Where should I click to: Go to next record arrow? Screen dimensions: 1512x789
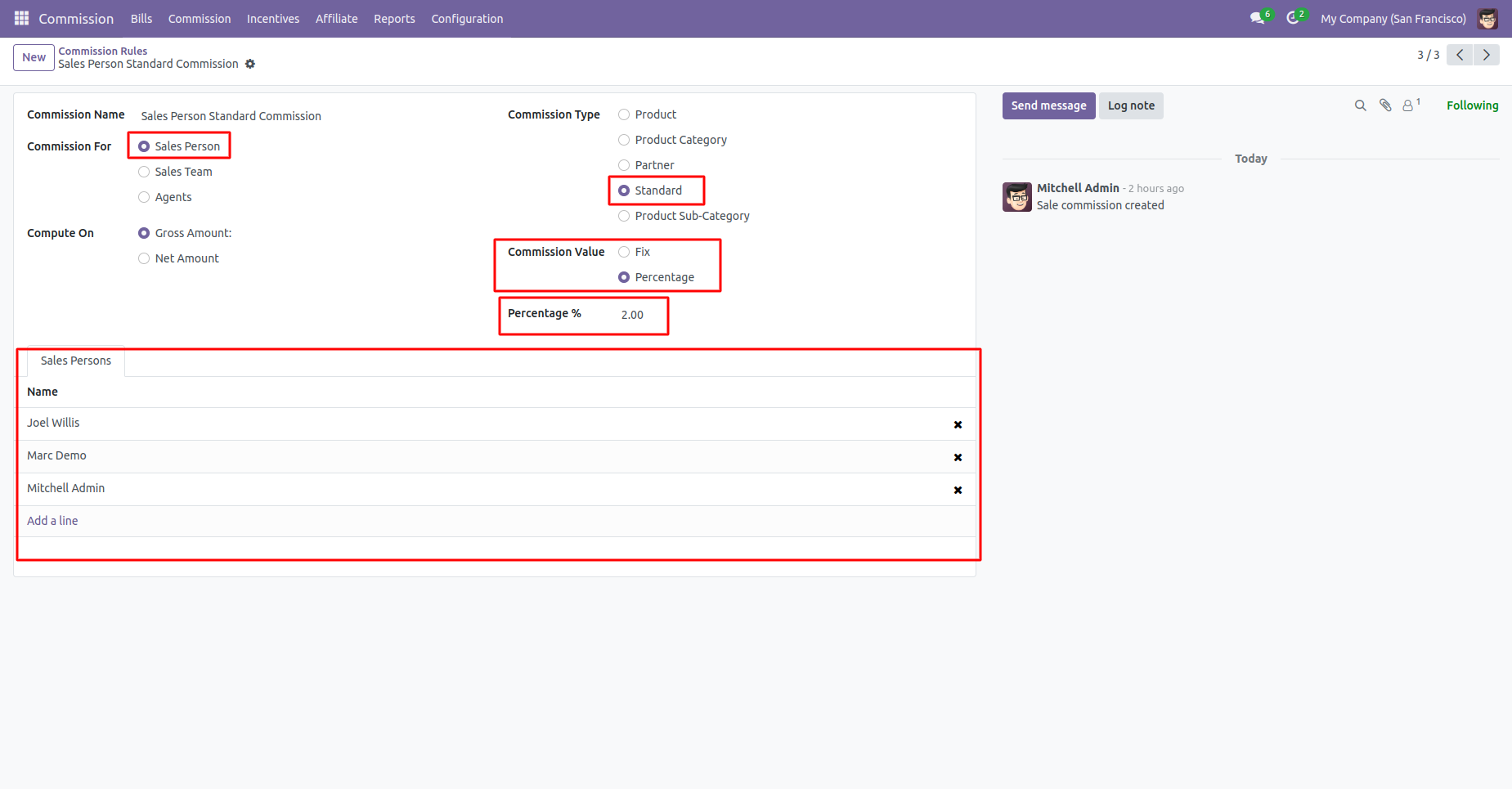coord(1487,55)
